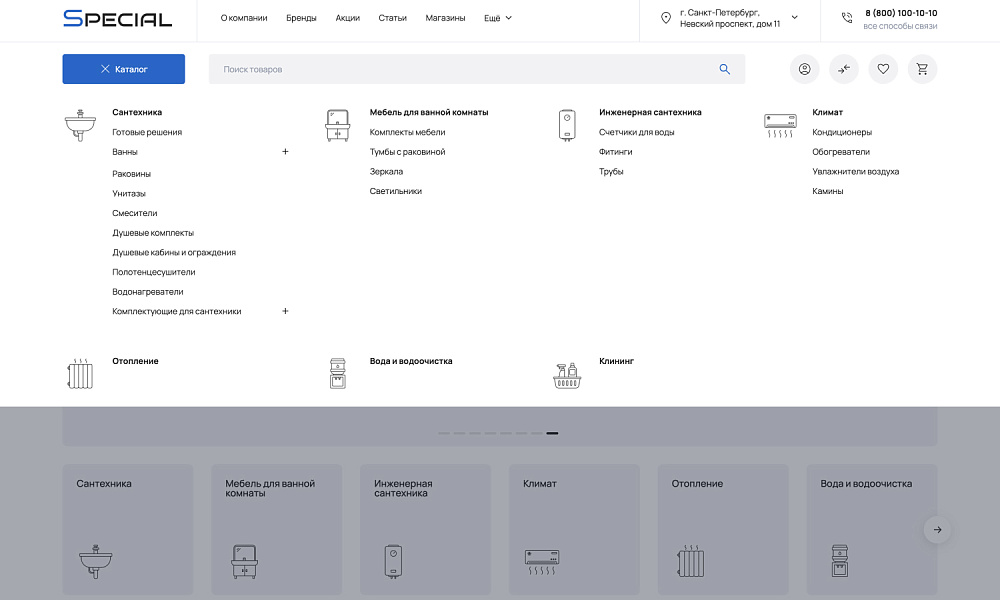Click the last carousel dot indicator
This screenshot has width=1000, height=600.
[551, 434]
